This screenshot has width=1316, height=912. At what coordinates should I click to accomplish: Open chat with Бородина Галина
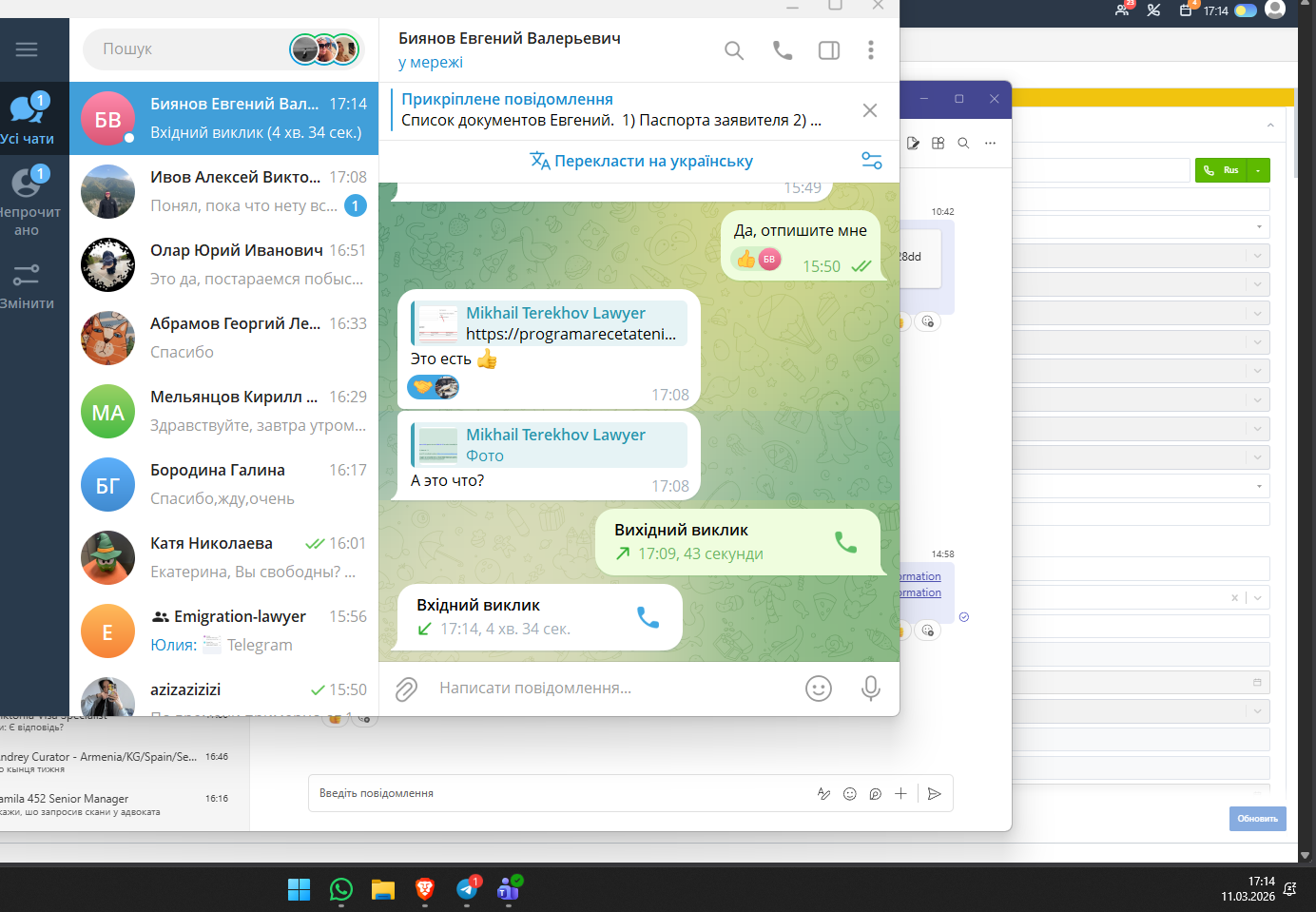[x=224, y=484]
